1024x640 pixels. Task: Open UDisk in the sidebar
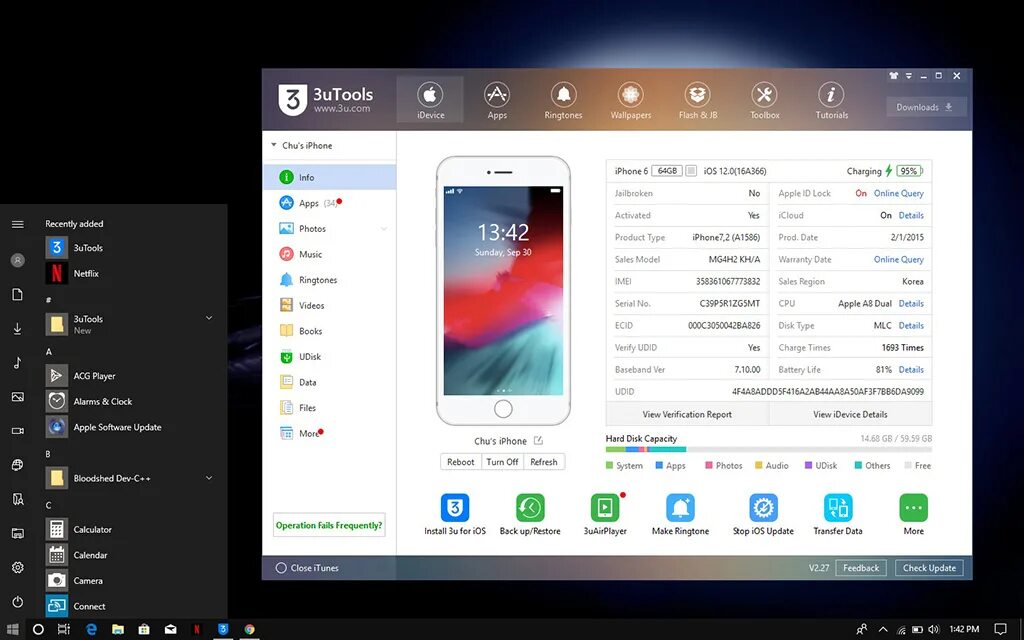(x=329, y=357)
